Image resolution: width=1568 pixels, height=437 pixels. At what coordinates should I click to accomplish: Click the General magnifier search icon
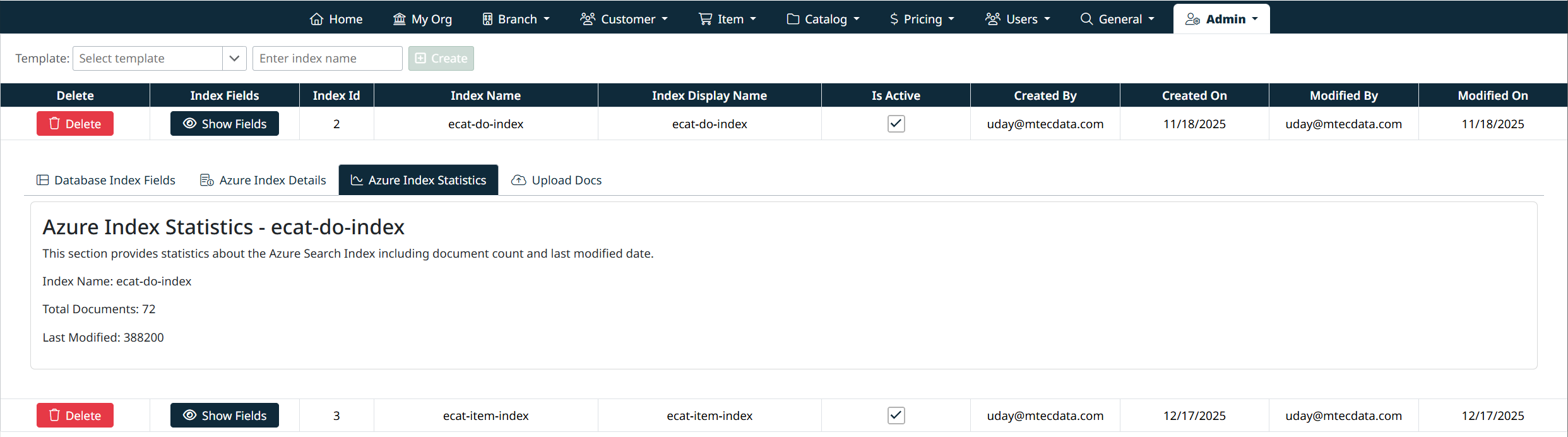1086,19
